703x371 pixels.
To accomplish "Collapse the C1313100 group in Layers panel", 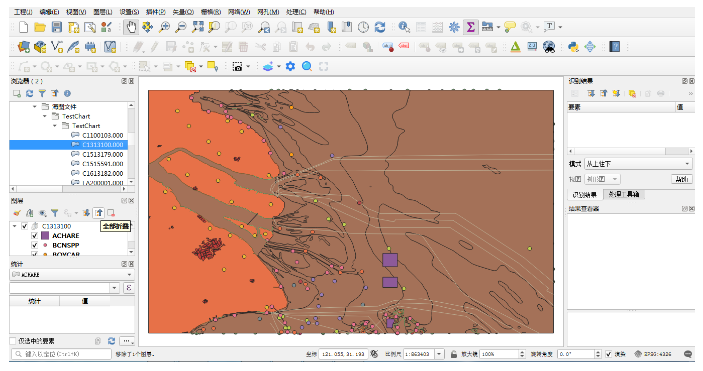I will [15, 226].
